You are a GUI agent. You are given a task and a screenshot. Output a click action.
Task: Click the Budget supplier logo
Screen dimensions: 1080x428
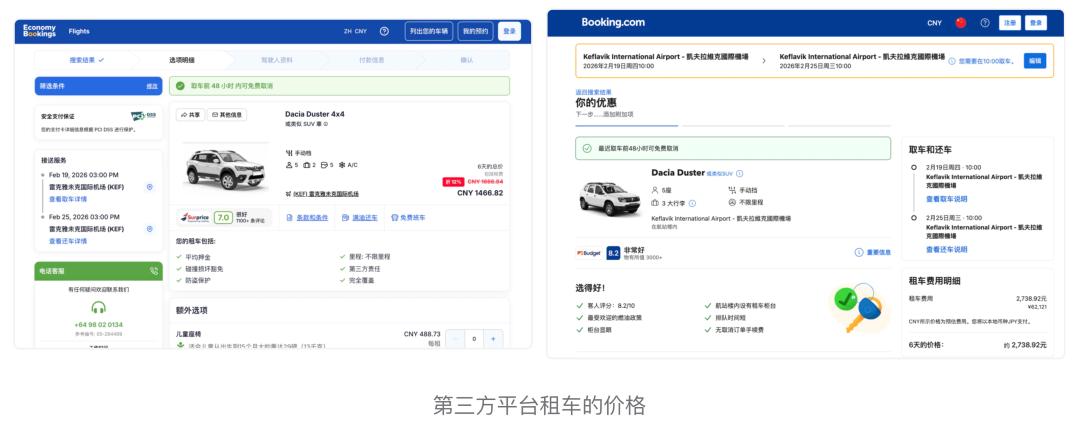click(x=589, y=253)
